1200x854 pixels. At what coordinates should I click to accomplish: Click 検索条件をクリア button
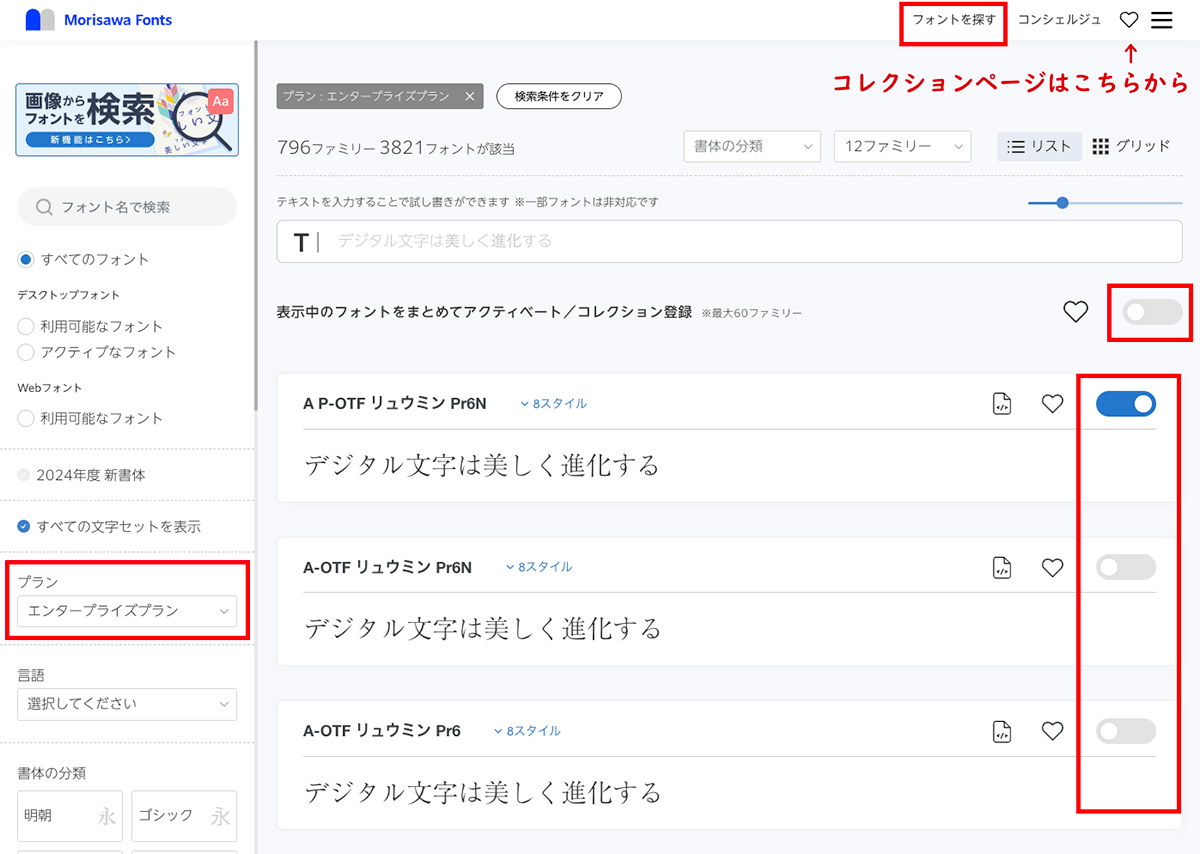point(559,96)
